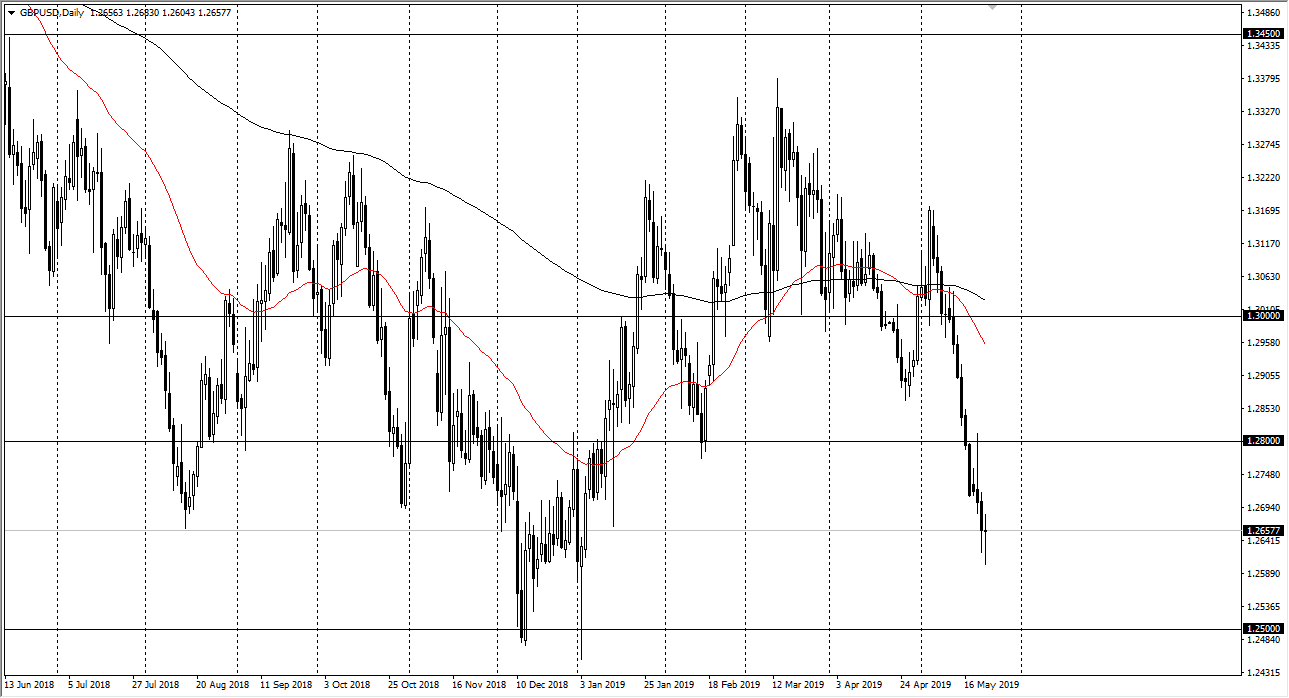
Task: Click the current price label 1.26577
Action: click(x=1264, y=531)
